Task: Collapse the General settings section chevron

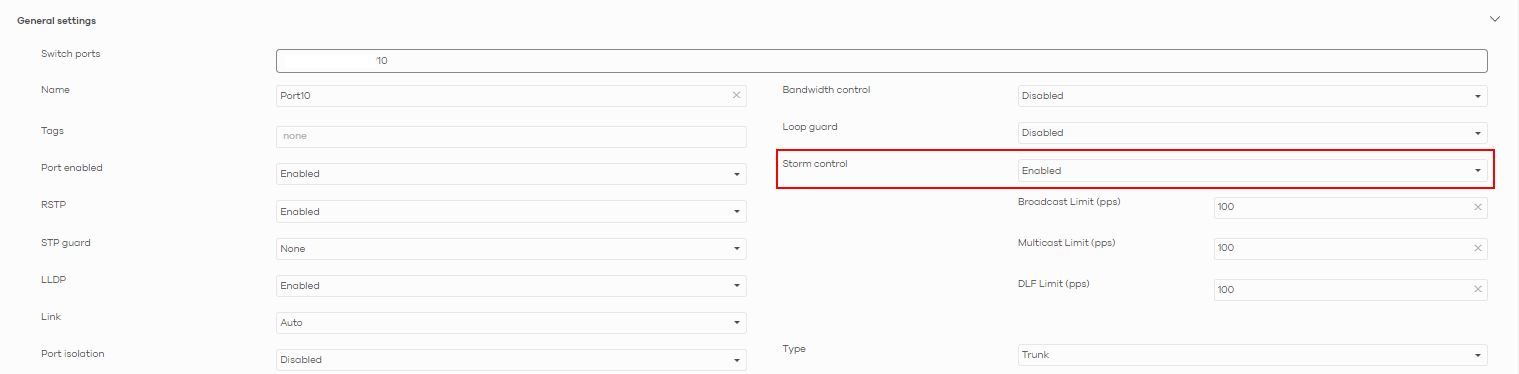Action: tap(1495, 19)
